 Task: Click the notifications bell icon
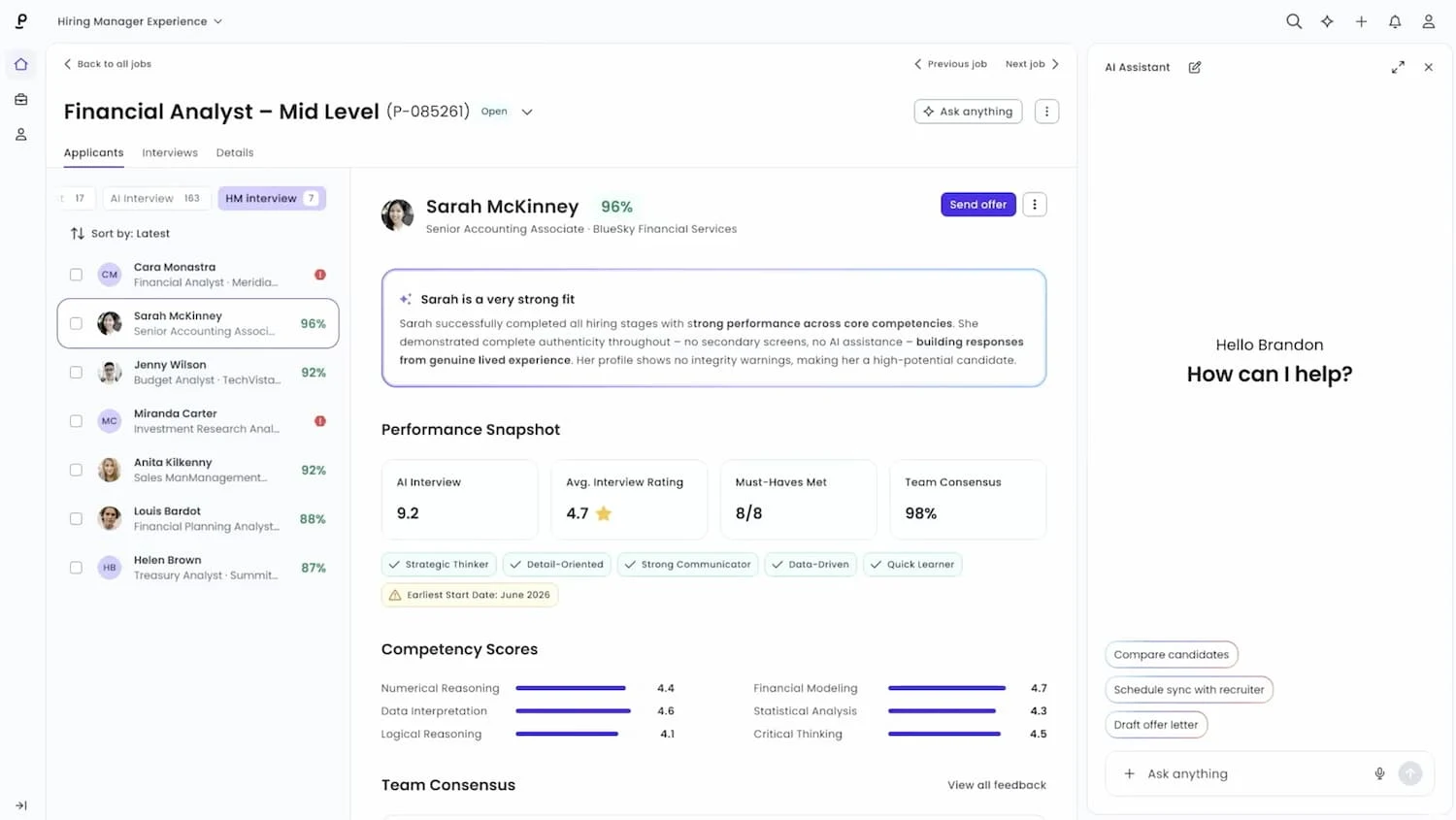click(x=1395, y=21)
